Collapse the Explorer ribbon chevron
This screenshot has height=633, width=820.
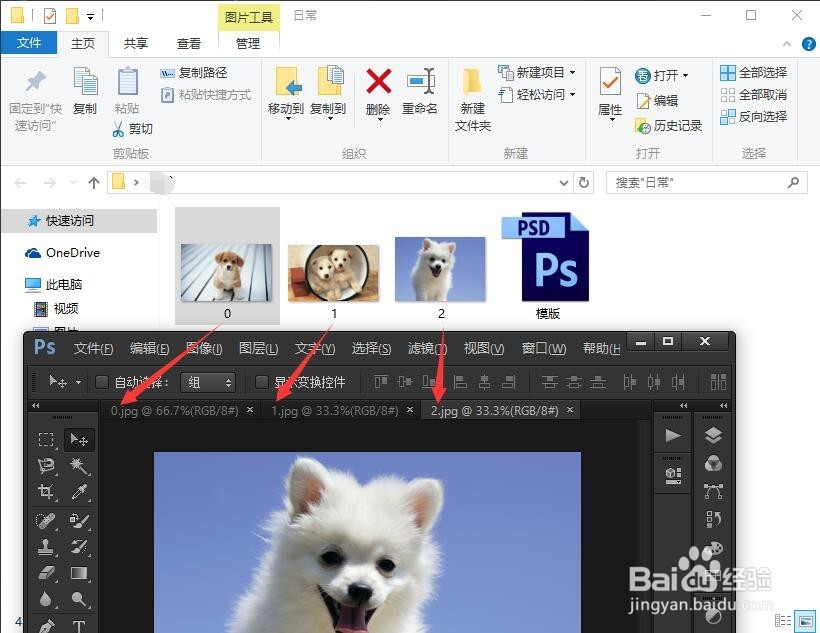787,44
